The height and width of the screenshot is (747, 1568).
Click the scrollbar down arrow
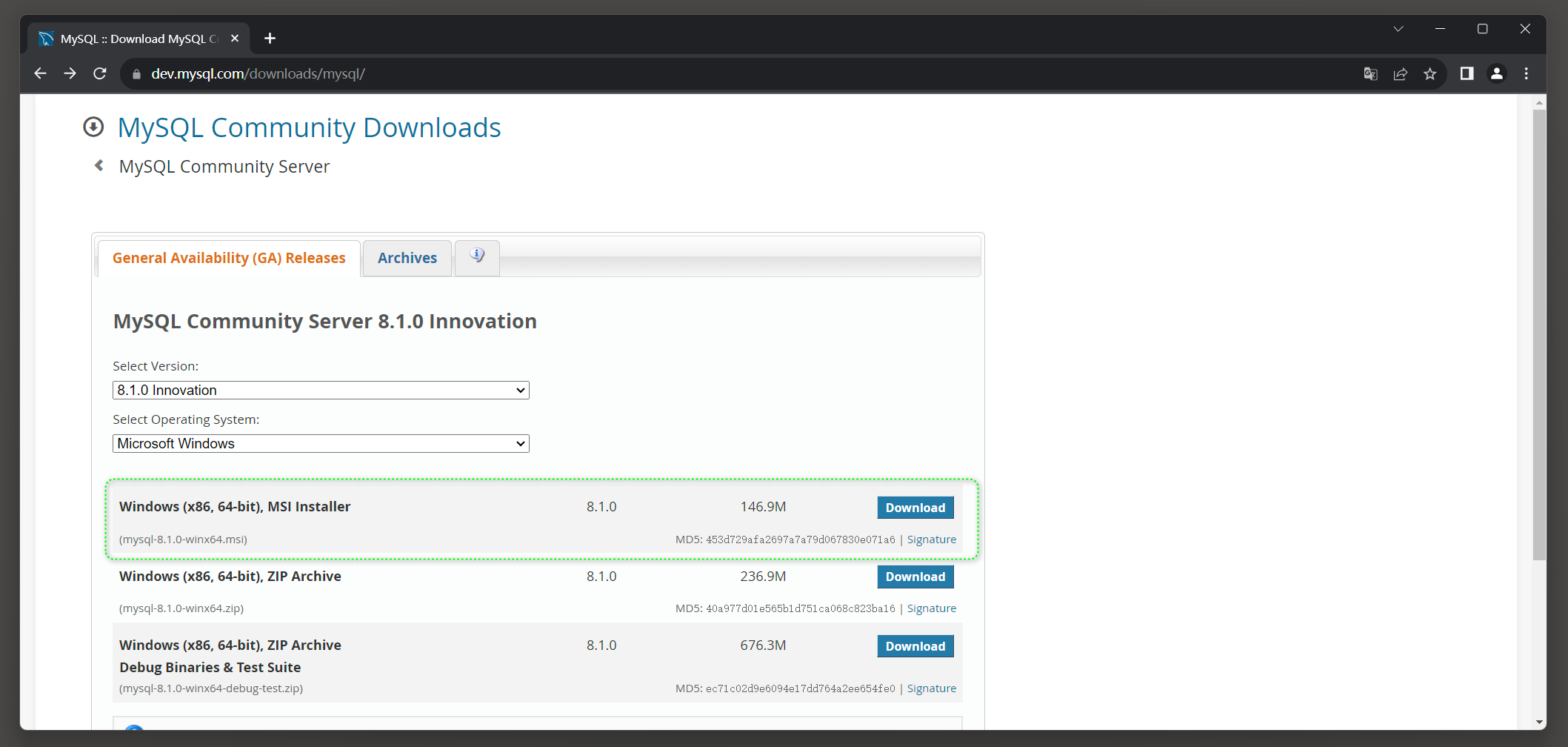pyautogui.click(x=1540, y=723)
